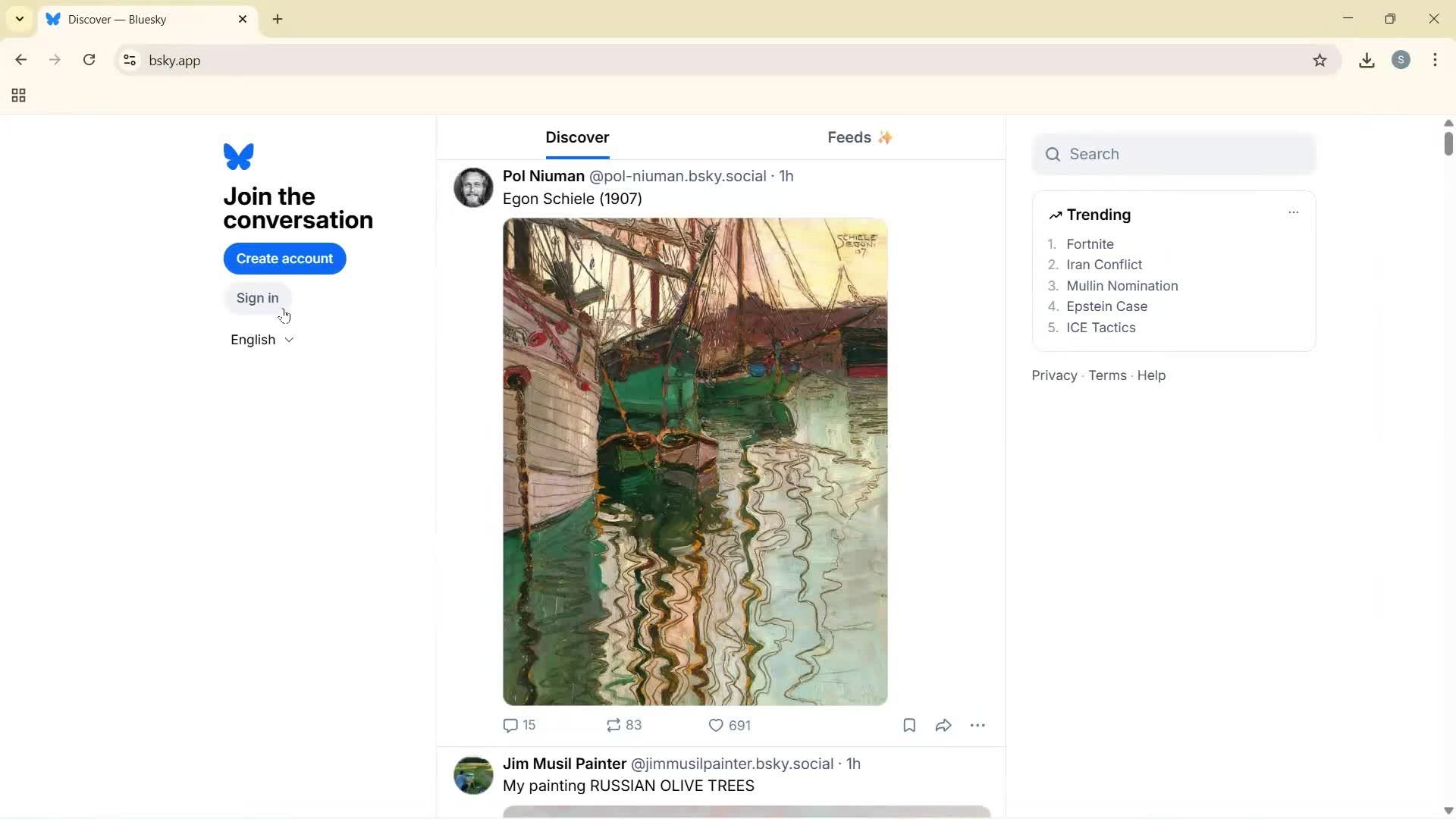Open more options on the Egon Schiele post

[978, 726]
